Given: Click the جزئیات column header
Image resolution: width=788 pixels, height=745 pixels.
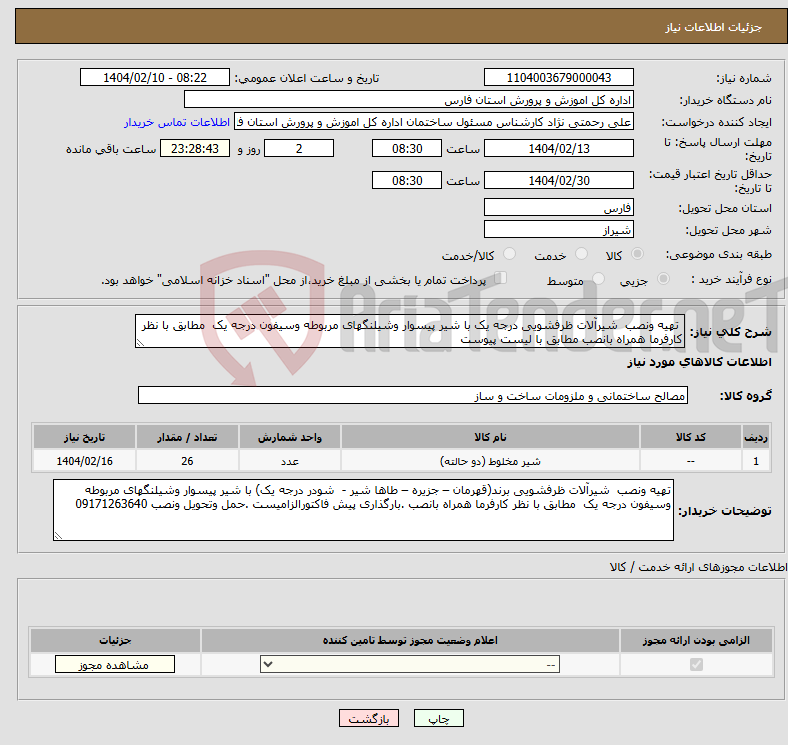Looking at the screenshot, I should coord(115,640).
